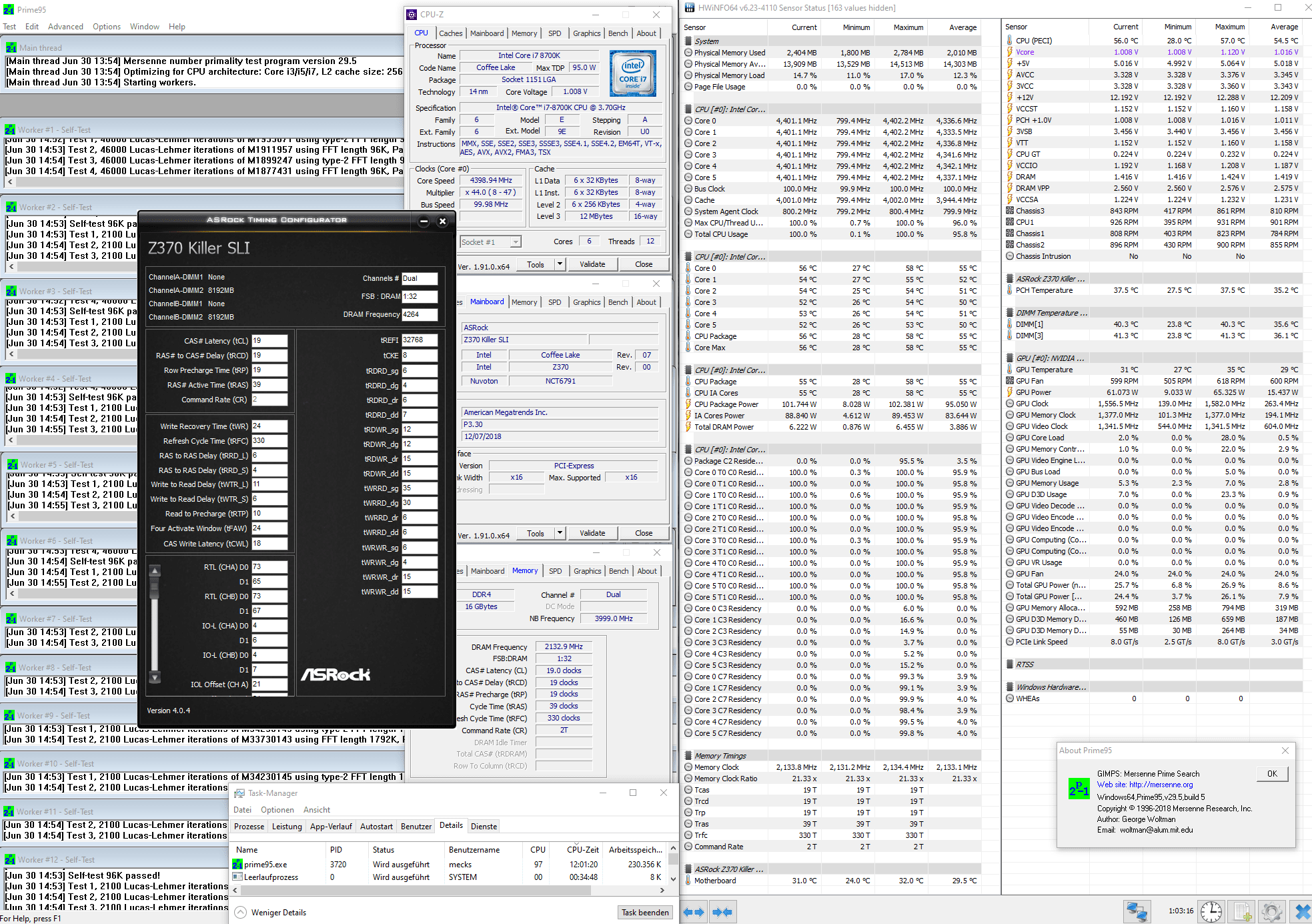1312x924 pixels.
Task: Click prime95.exe process icon in Task-Manager
Action: coord(237,864)
